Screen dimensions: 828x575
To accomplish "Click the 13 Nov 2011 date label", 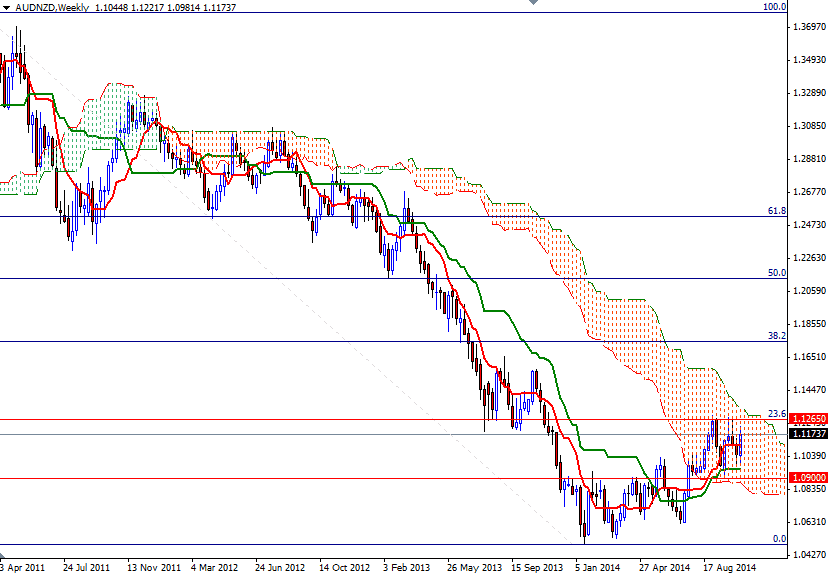I will point(154,568).
